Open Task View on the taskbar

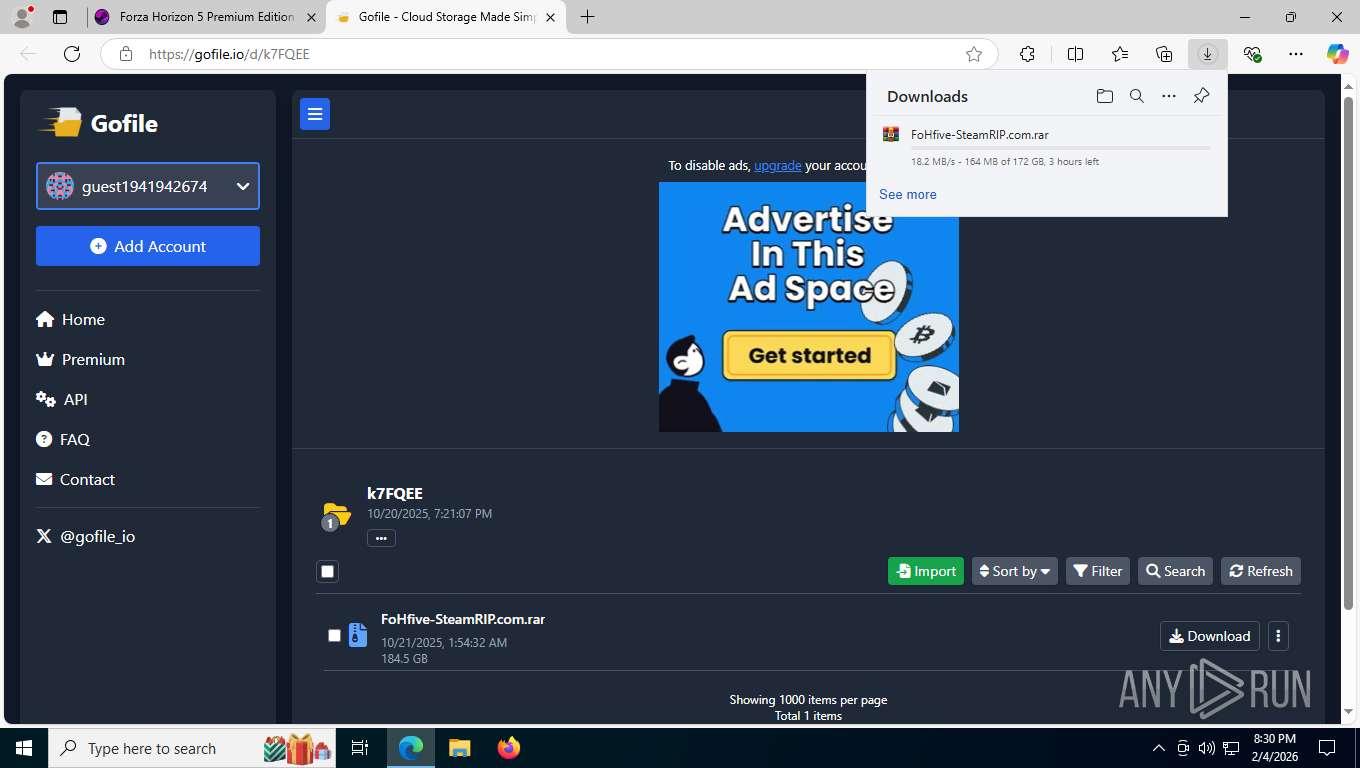[x=360, y=748]
